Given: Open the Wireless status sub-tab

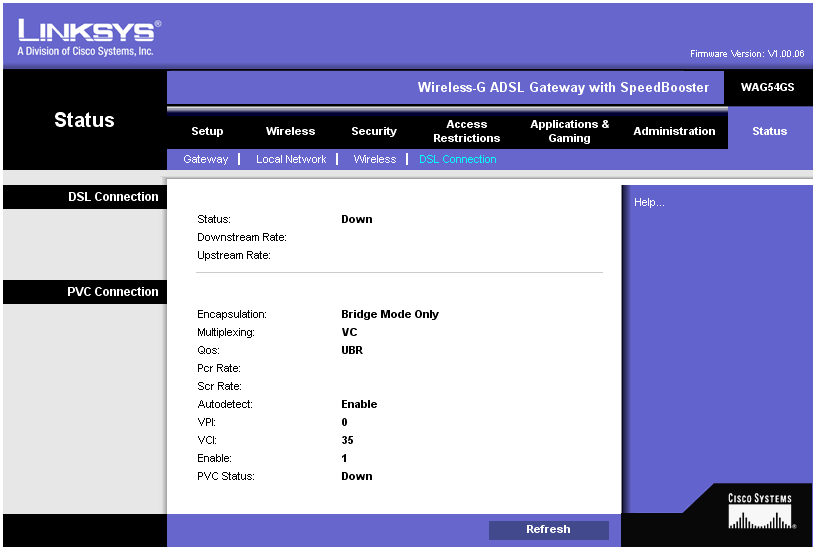Looking at the screenshot, I should (375, 159).
